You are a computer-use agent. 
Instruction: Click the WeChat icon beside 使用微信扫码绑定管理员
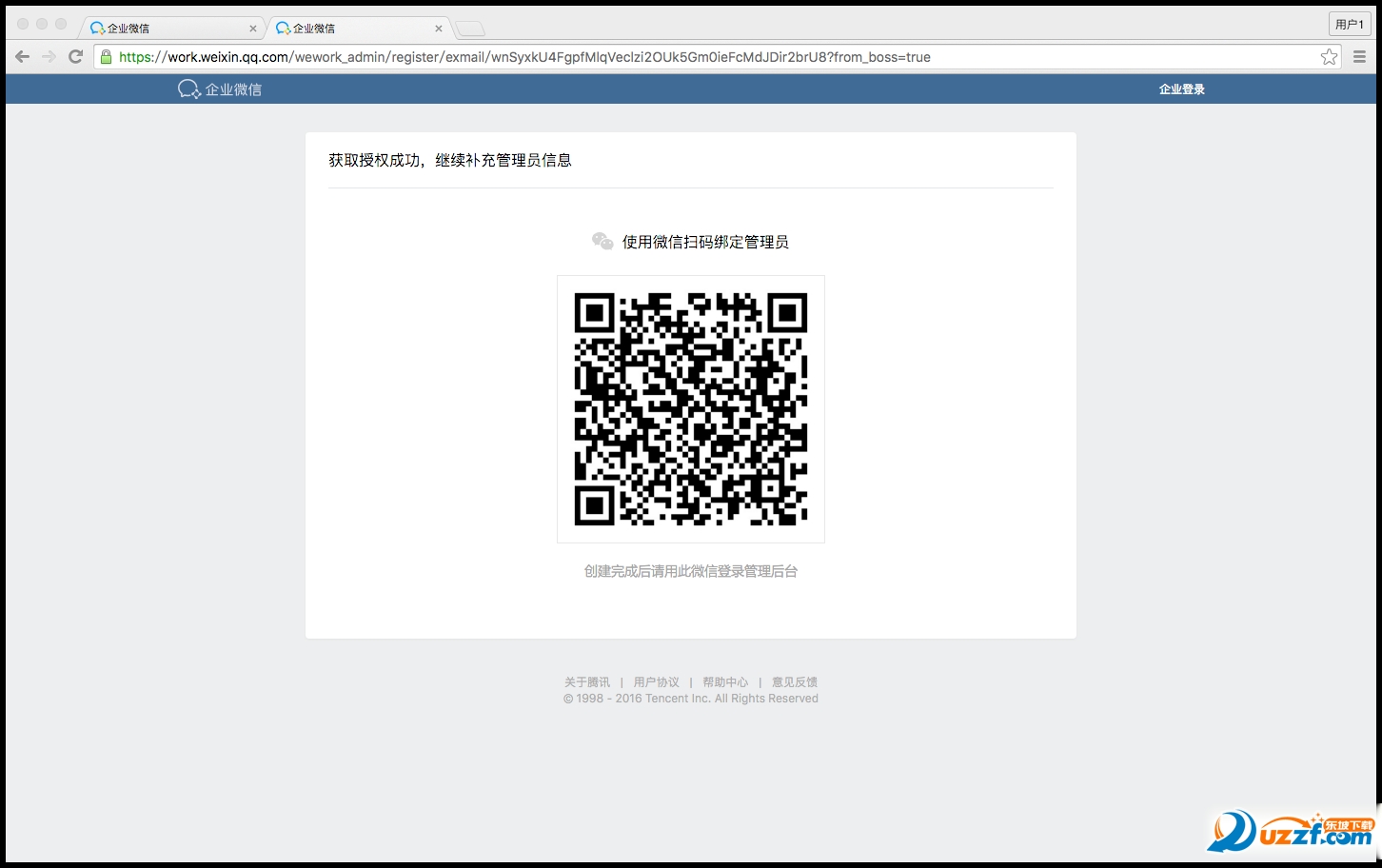pyautogui.click(x=602, y=242)
